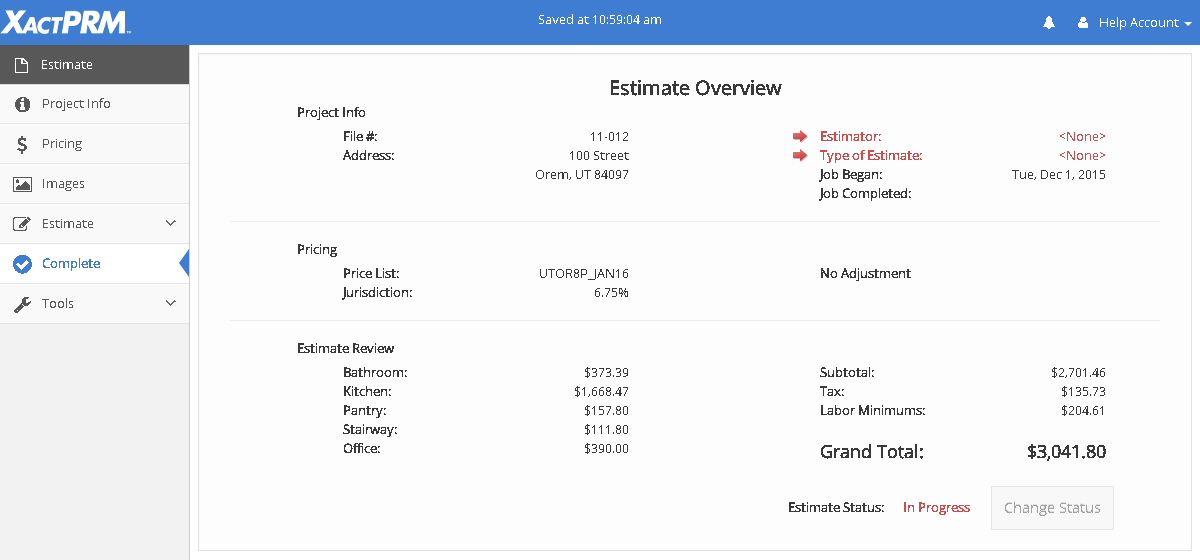Image resolution: width=1200 pixels, height=560 pixels.
Task: Expand the Estimate submenu chevron
Action: (170, 223)
